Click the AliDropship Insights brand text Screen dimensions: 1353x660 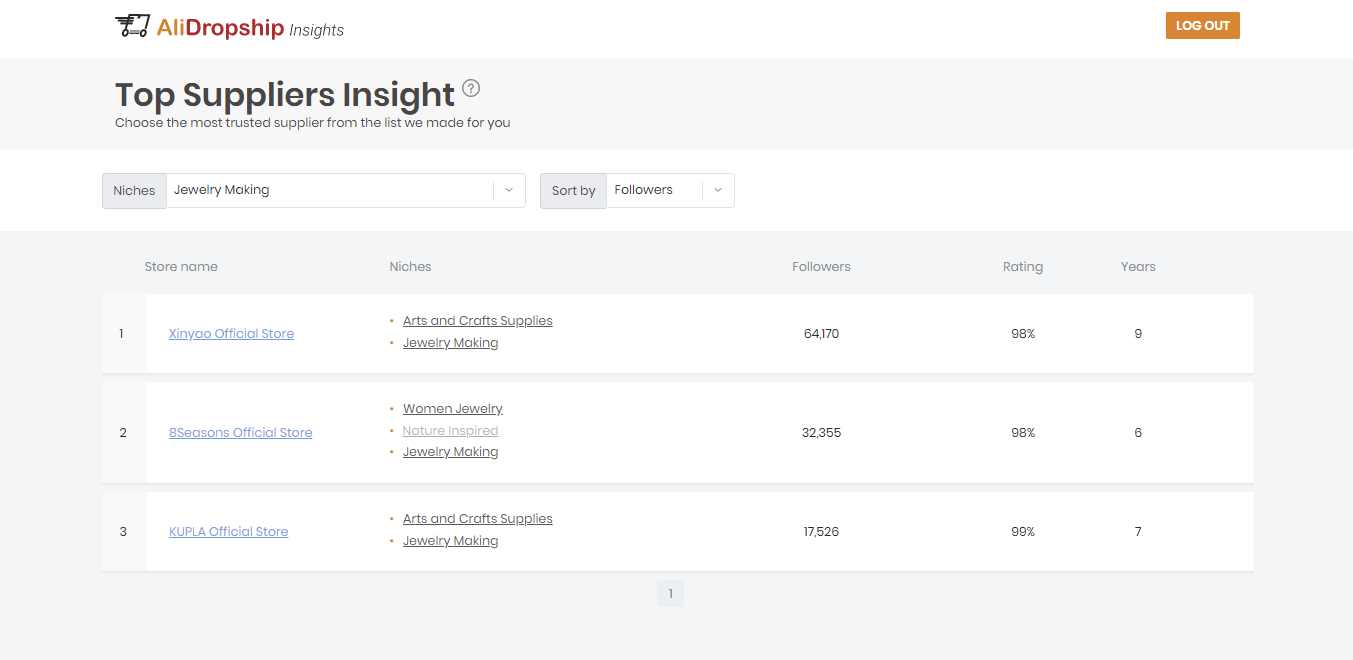[x=250, y=28]
